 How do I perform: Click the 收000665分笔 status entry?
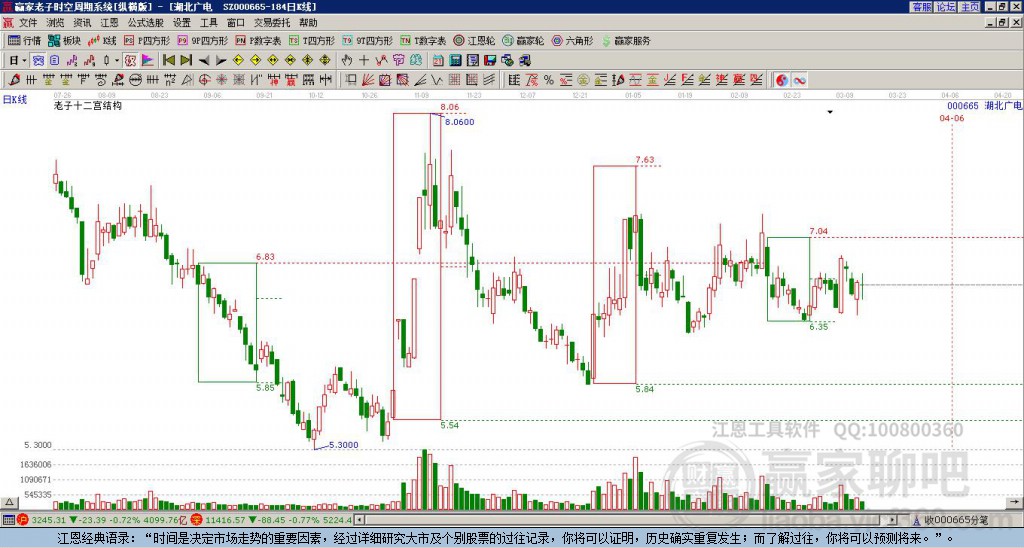tap(950, 520)
